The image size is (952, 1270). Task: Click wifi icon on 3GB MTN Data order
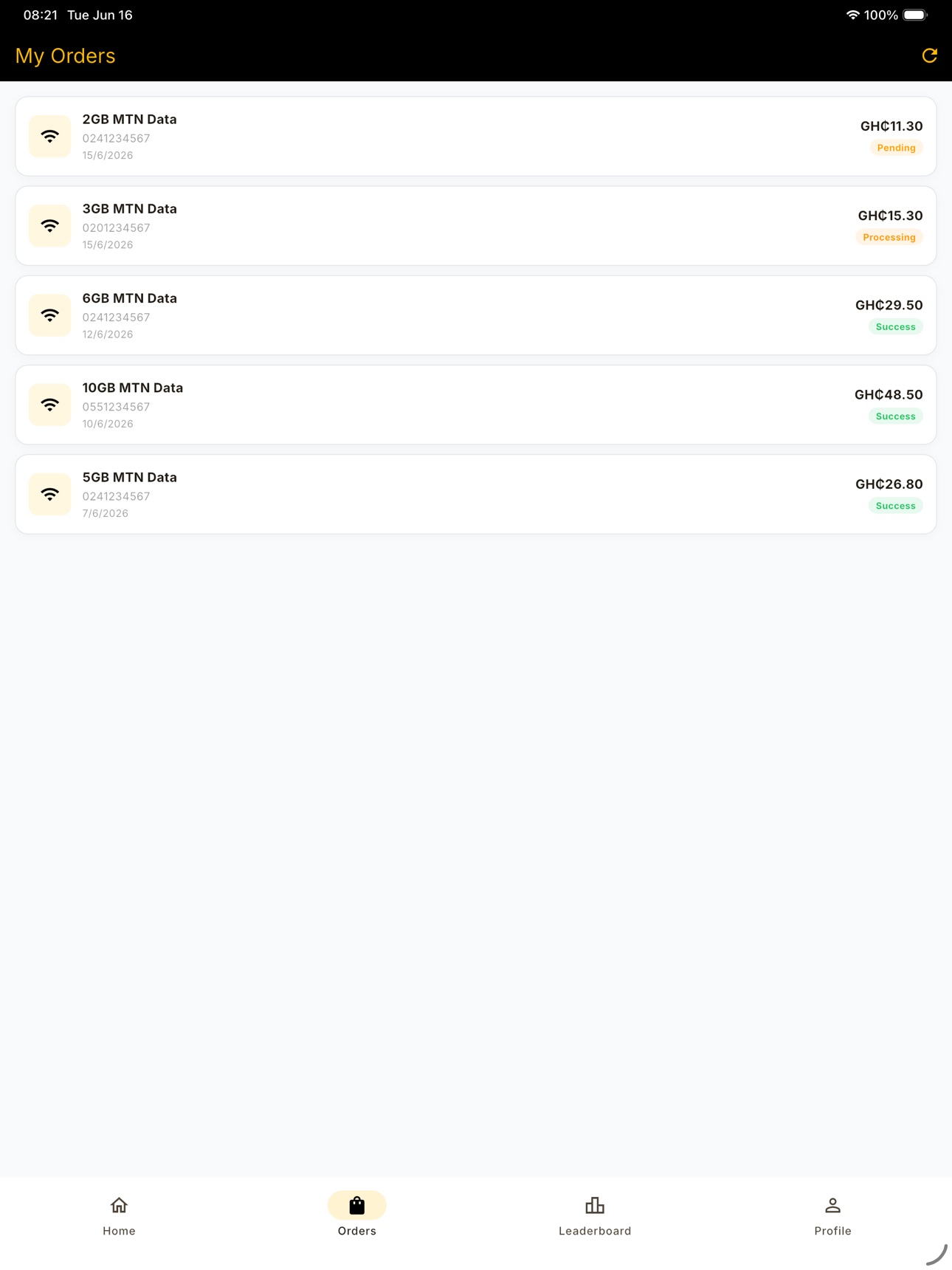(50, 226)
